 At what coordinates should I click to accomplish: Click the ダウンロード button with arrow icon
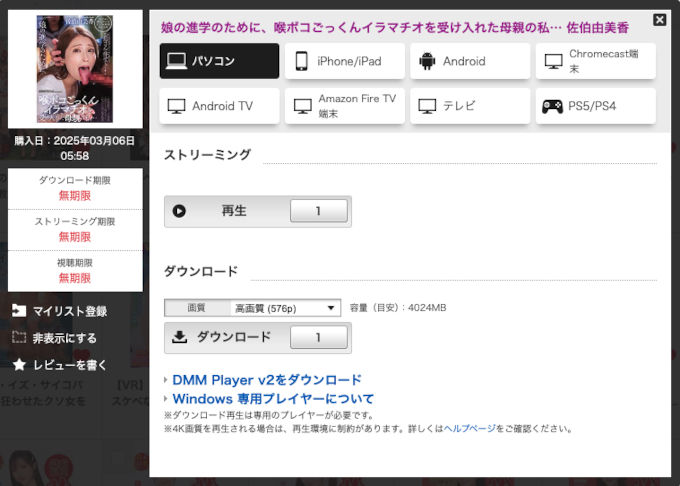pyautogui.click(x=223, y=337)
